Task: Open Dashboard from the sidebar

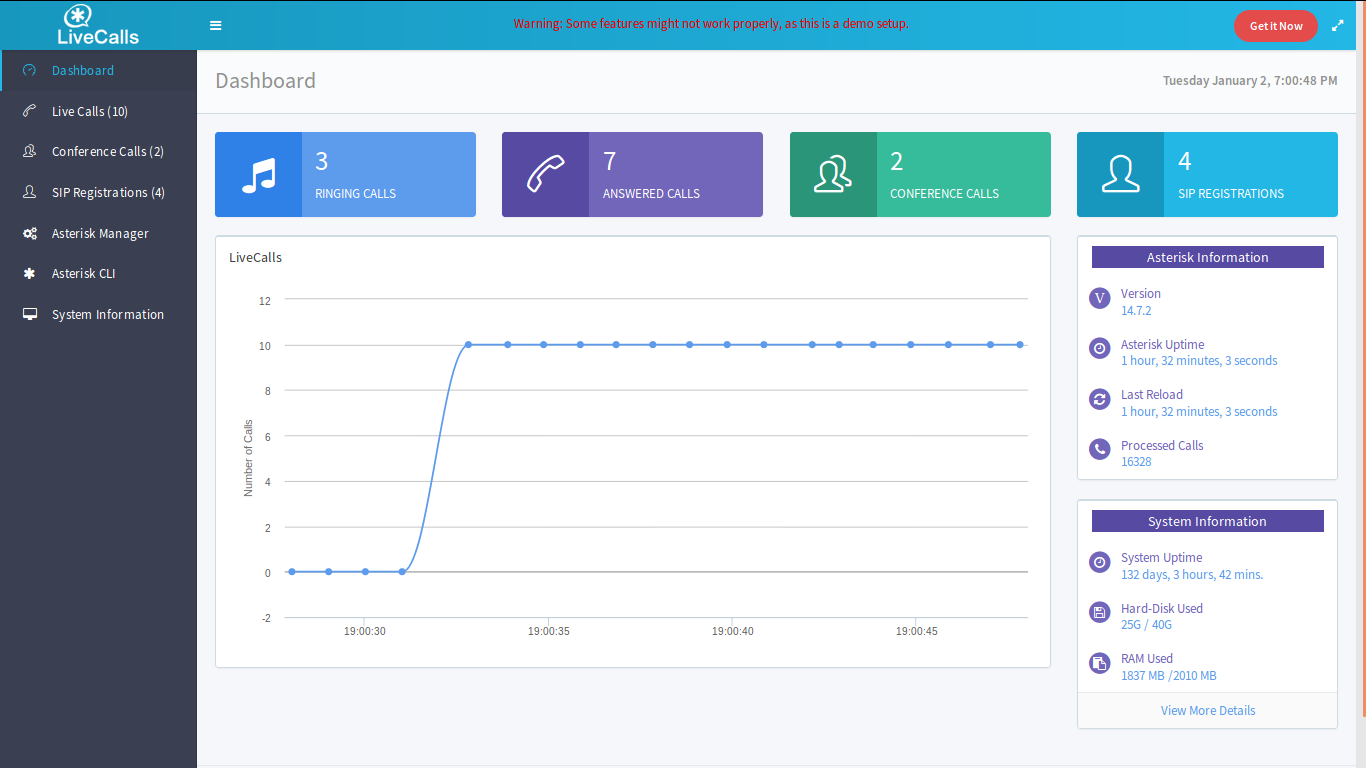Action: click(x=99, y=70)
